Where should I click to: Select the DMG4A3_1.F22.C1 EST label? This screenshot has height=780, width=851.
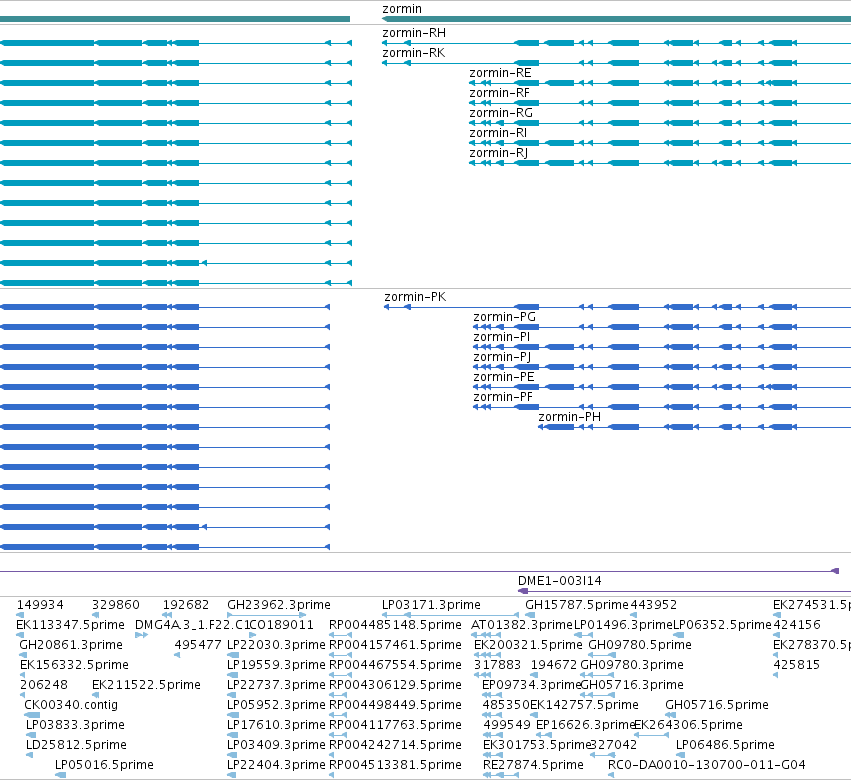(x=193, y=625)
